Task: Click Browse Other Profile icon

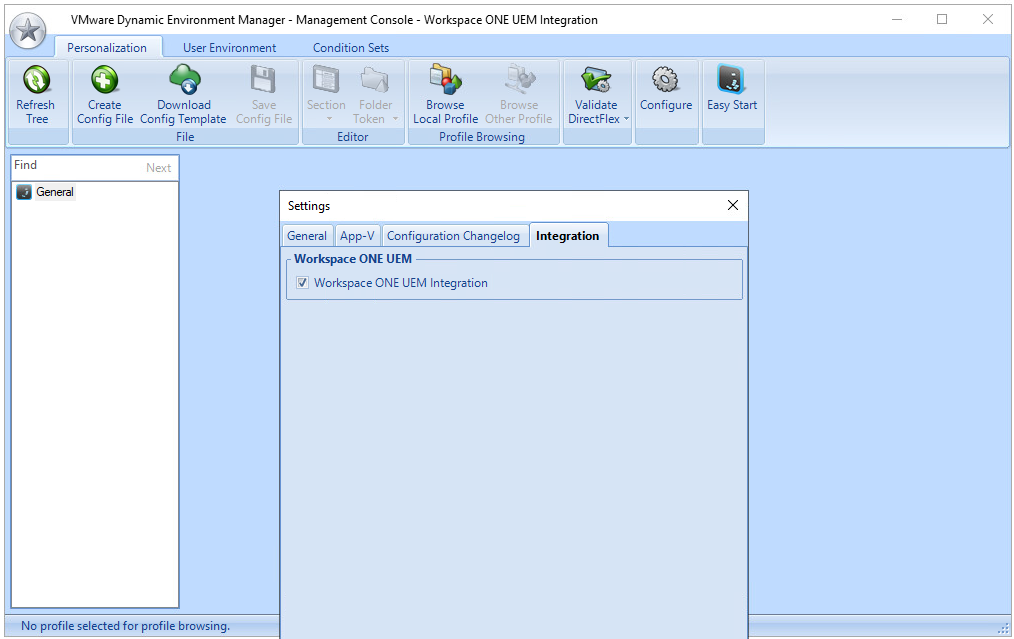Action: pos(520,80)
